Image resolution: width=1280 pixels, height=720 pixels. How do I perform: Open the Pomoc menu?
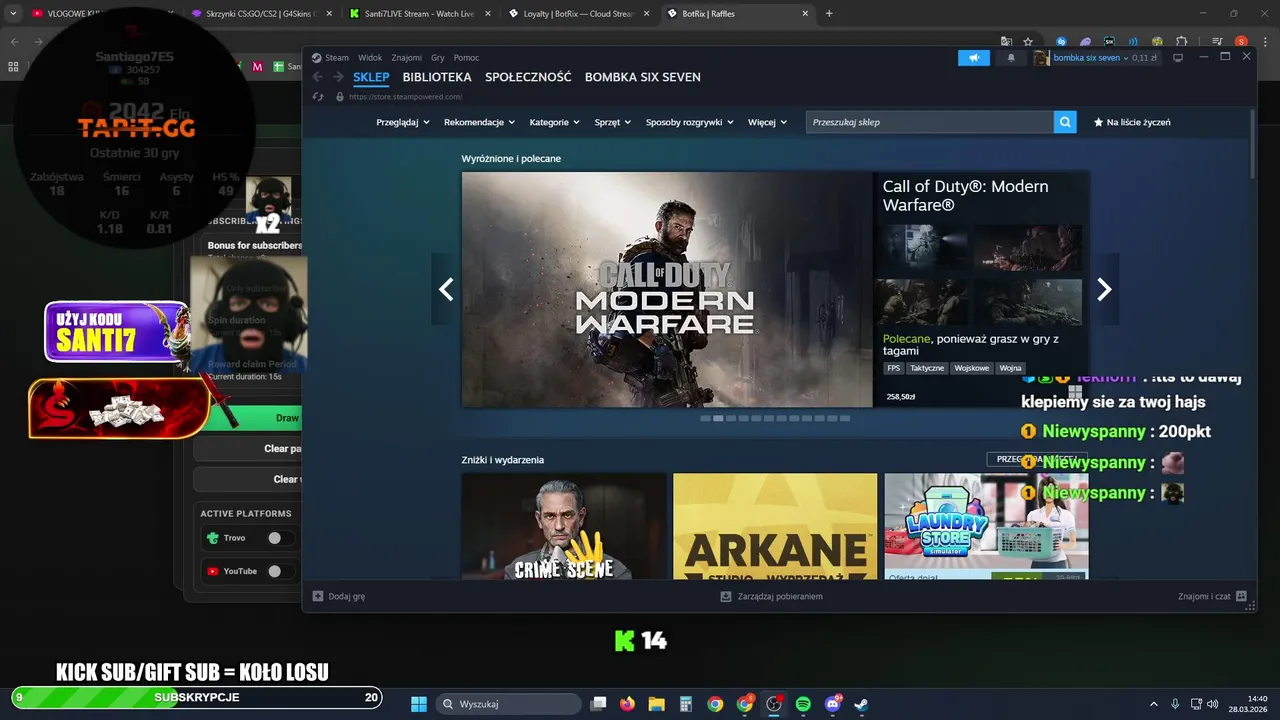point(466,58)
